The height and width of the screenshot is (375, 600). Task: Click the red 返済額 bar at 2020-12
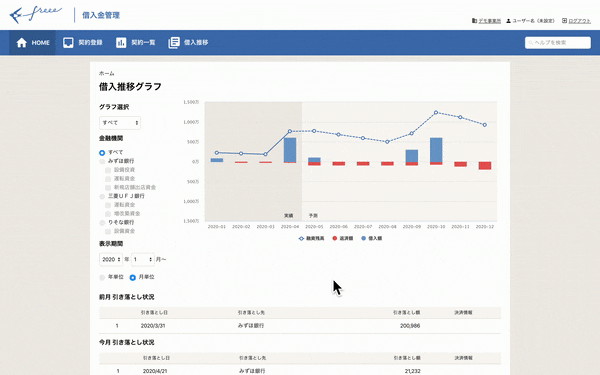pyautogui.click(x=485, y=166)
